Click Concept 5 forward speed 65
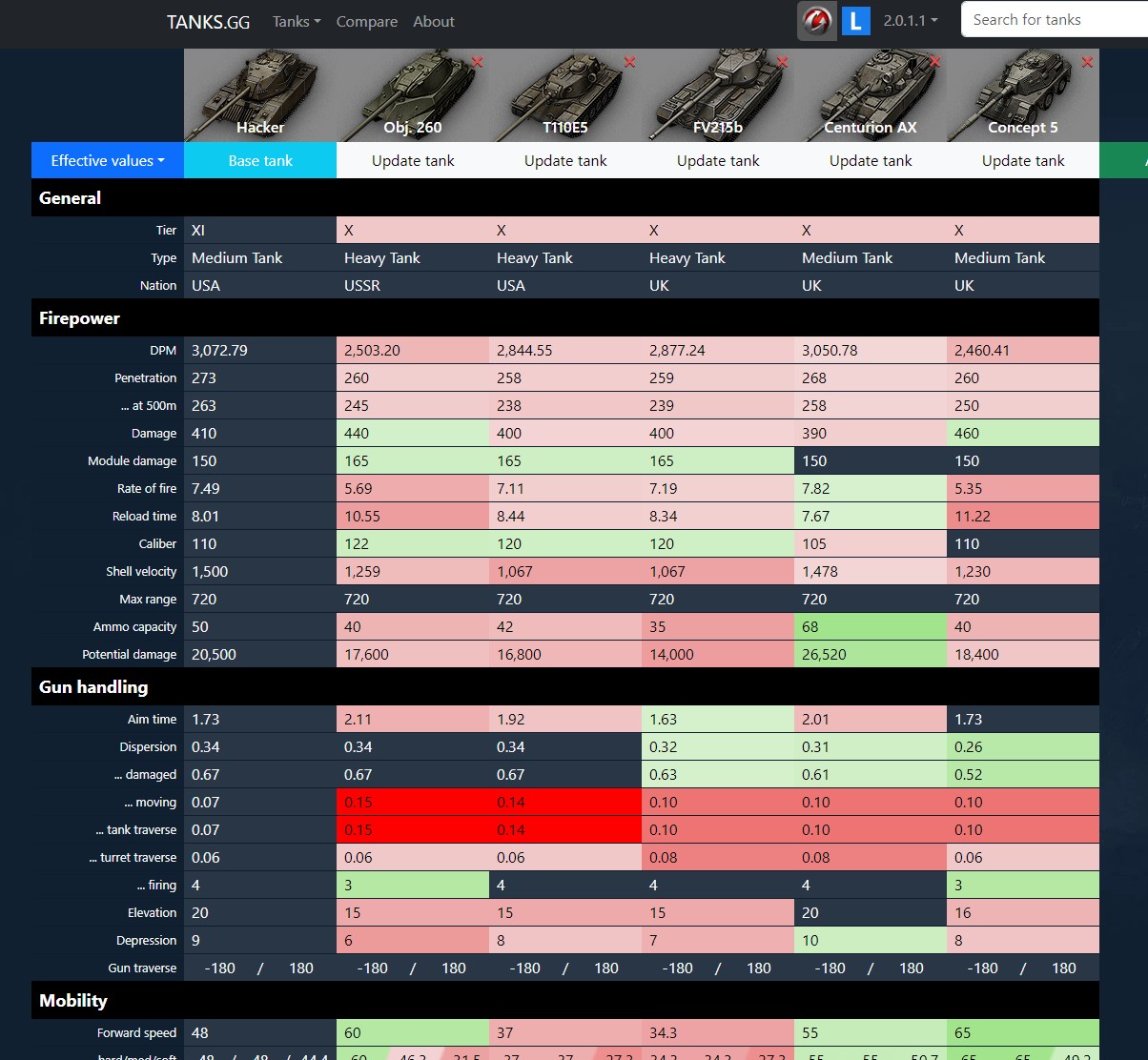The height and width of the screenshot is (1060, 1148). pyautogui.click(x=1023, y=1032)
